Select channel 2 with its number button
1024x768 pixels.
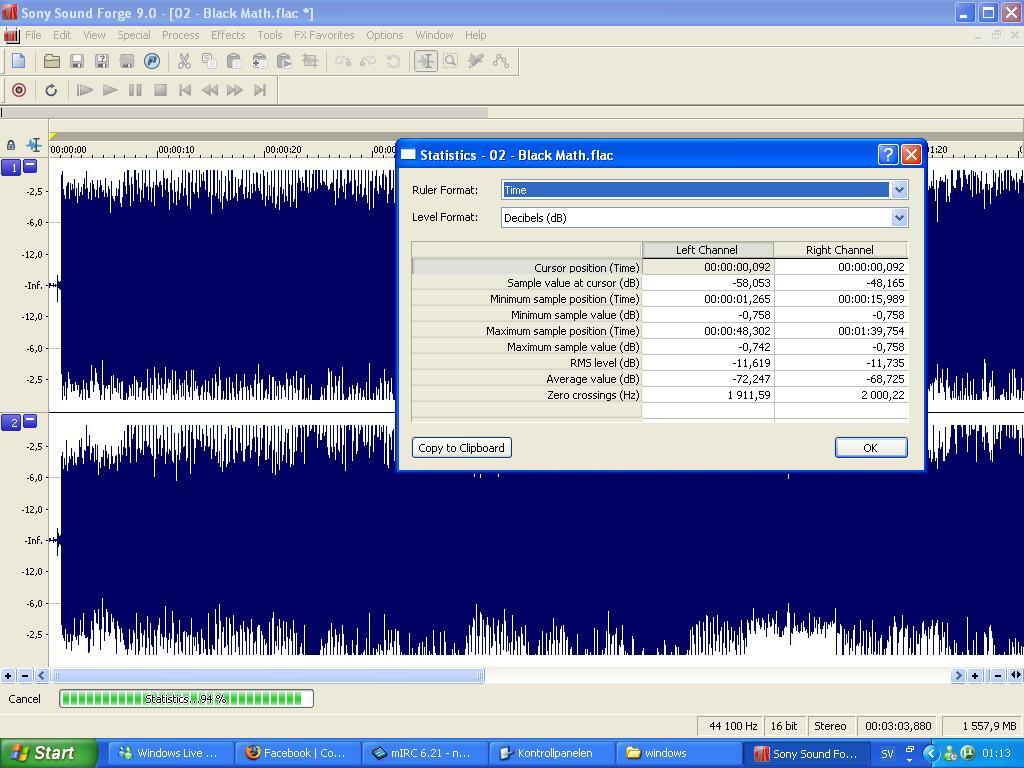coord(11,422)
